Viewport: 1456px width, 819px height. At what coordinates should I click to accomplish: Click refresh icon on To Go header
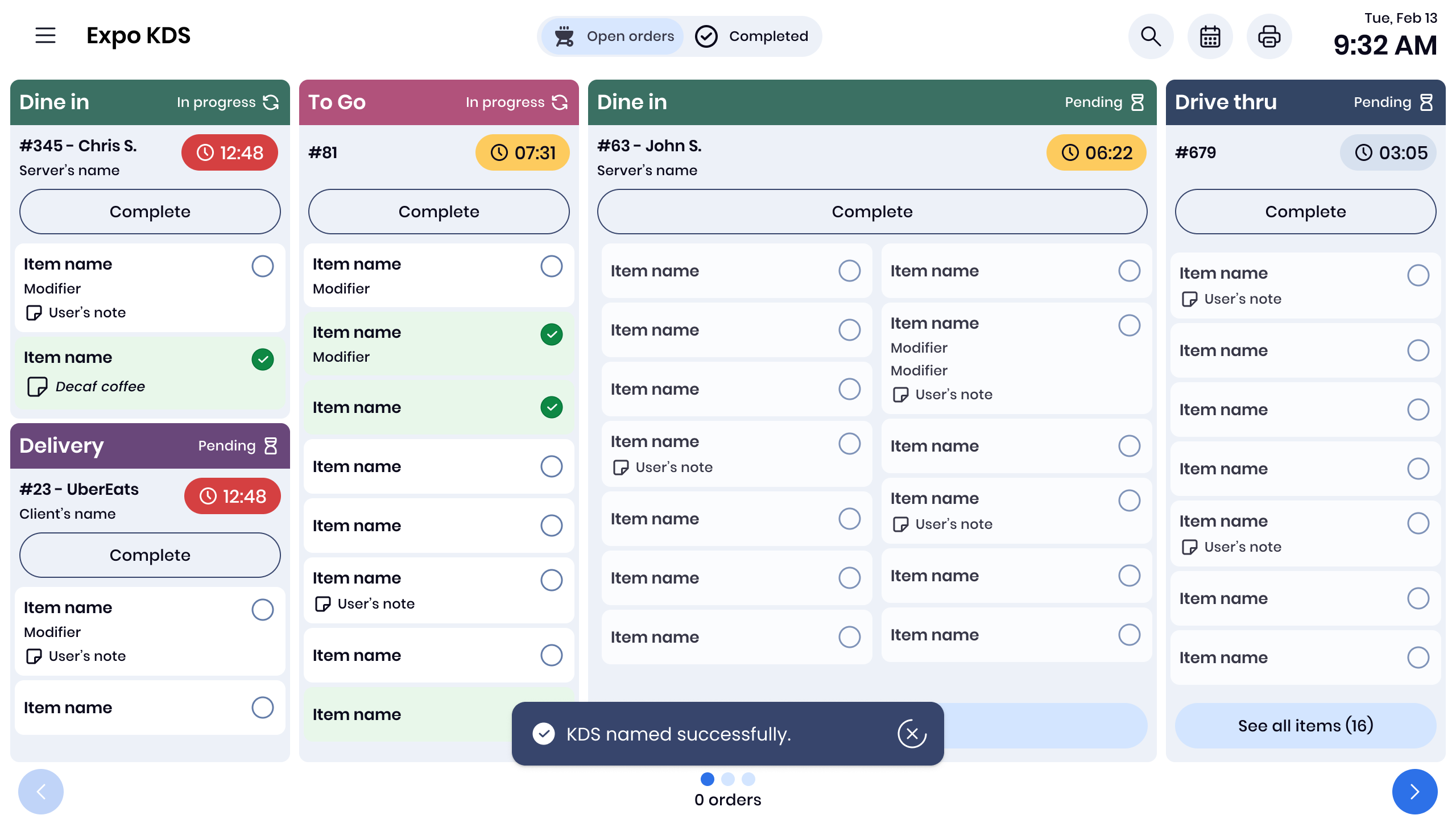(x=560, y=102)
